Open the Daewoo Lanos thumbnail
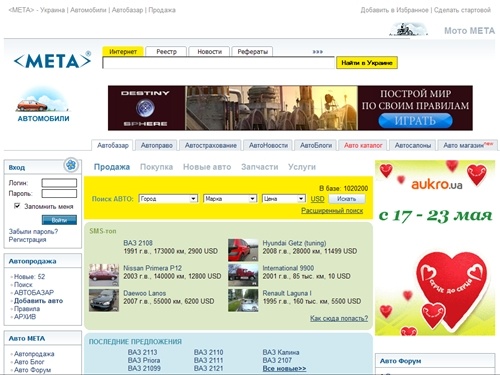Image resolution: width=500 pixels, height=375 pixels. 104,300
